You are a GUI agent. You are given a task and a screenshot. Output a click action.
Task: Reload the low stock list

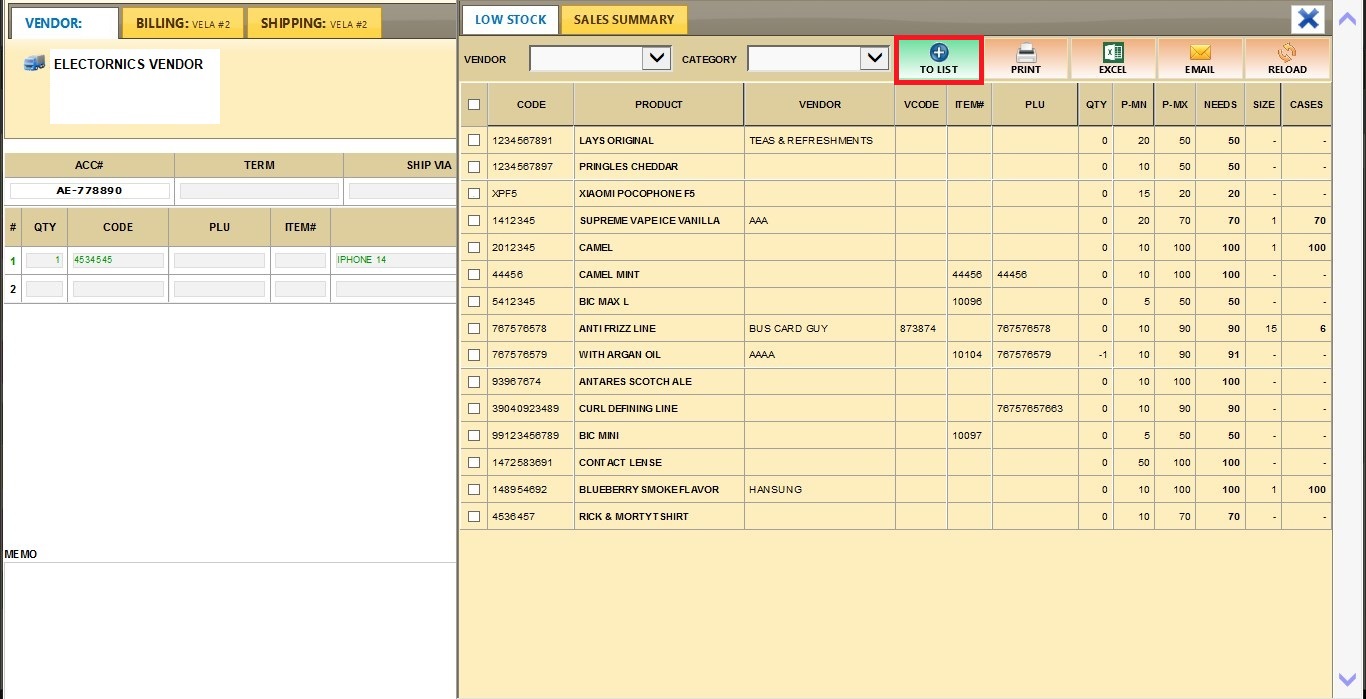click(1287, 60)
